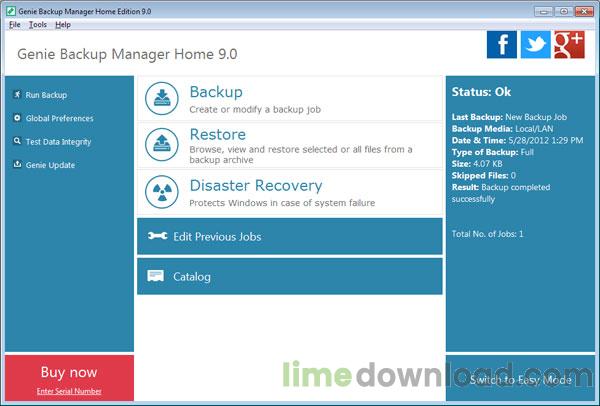Open Global Preferences from the sidebar
Image resolution: width=600 pixels, height=406 pixels.
[x=59, y=118]
